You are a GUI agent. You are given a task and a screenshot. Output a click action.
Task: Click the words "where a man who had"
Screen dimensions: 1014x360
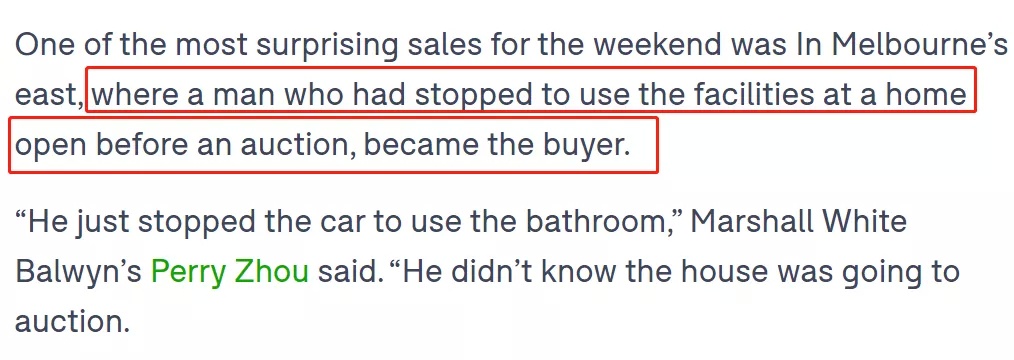click(249, 96)
